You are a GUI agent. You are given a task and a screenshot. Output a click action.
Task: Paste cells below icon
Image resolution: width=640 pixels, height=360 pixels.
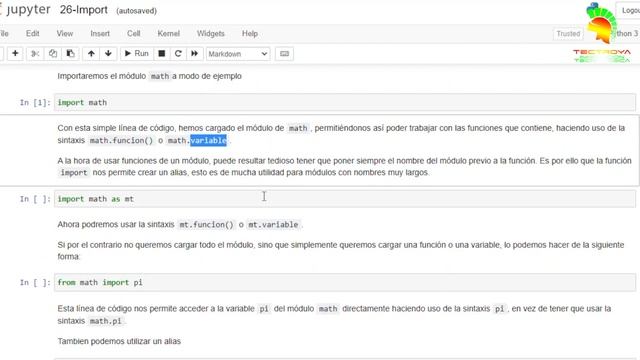[x=70, y=53]
